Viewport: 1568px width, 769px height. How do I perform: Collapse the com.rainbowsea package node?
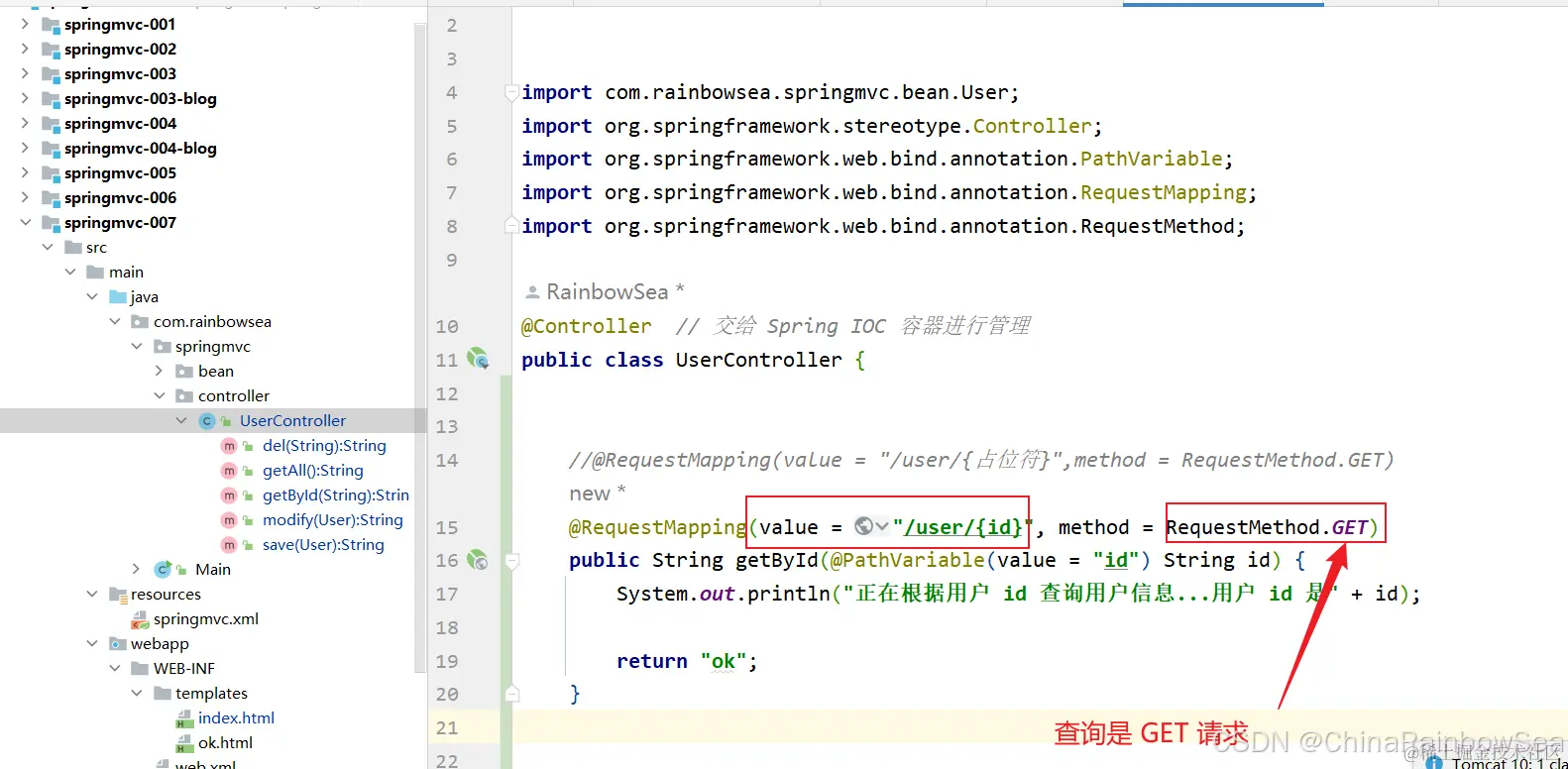(115, 321)
